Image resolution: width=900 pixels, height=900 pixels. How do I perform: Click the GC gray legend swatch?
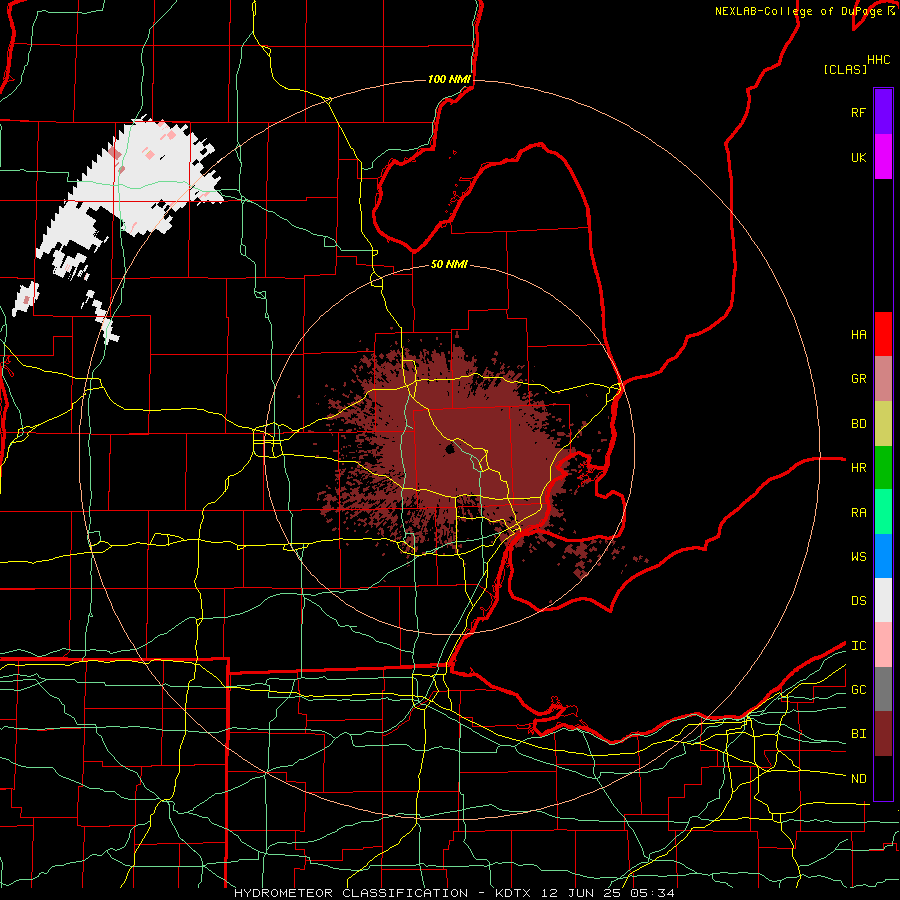pos(883,689)
